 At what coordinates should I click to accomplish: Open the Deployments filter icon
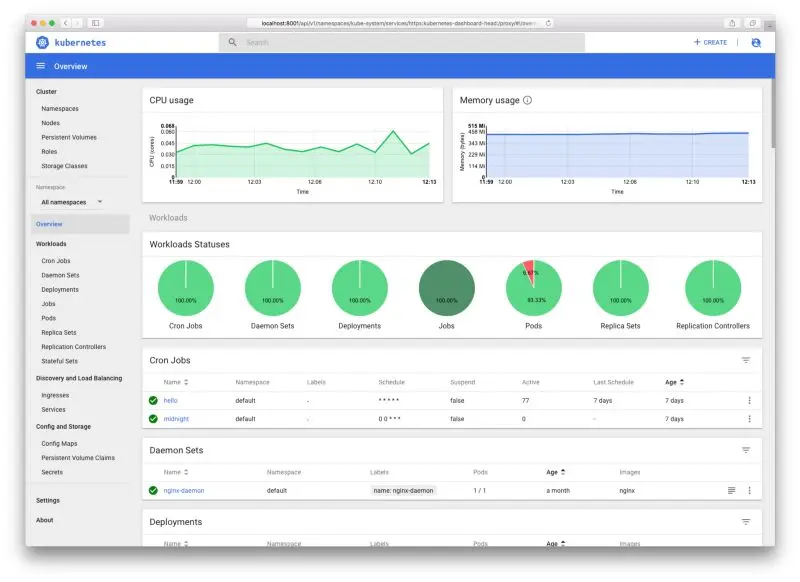pos(745,522)
